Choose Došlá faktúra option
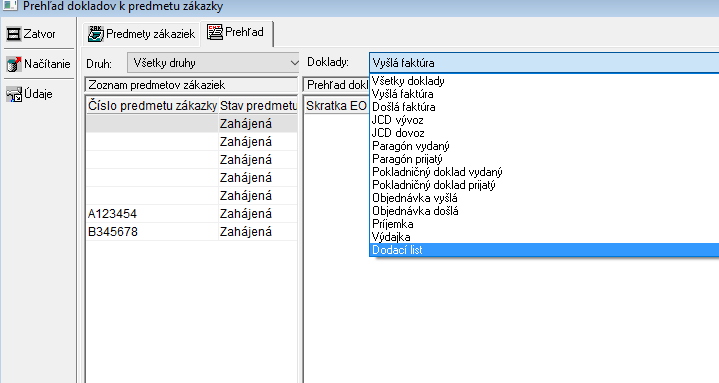 coord(544,107)
